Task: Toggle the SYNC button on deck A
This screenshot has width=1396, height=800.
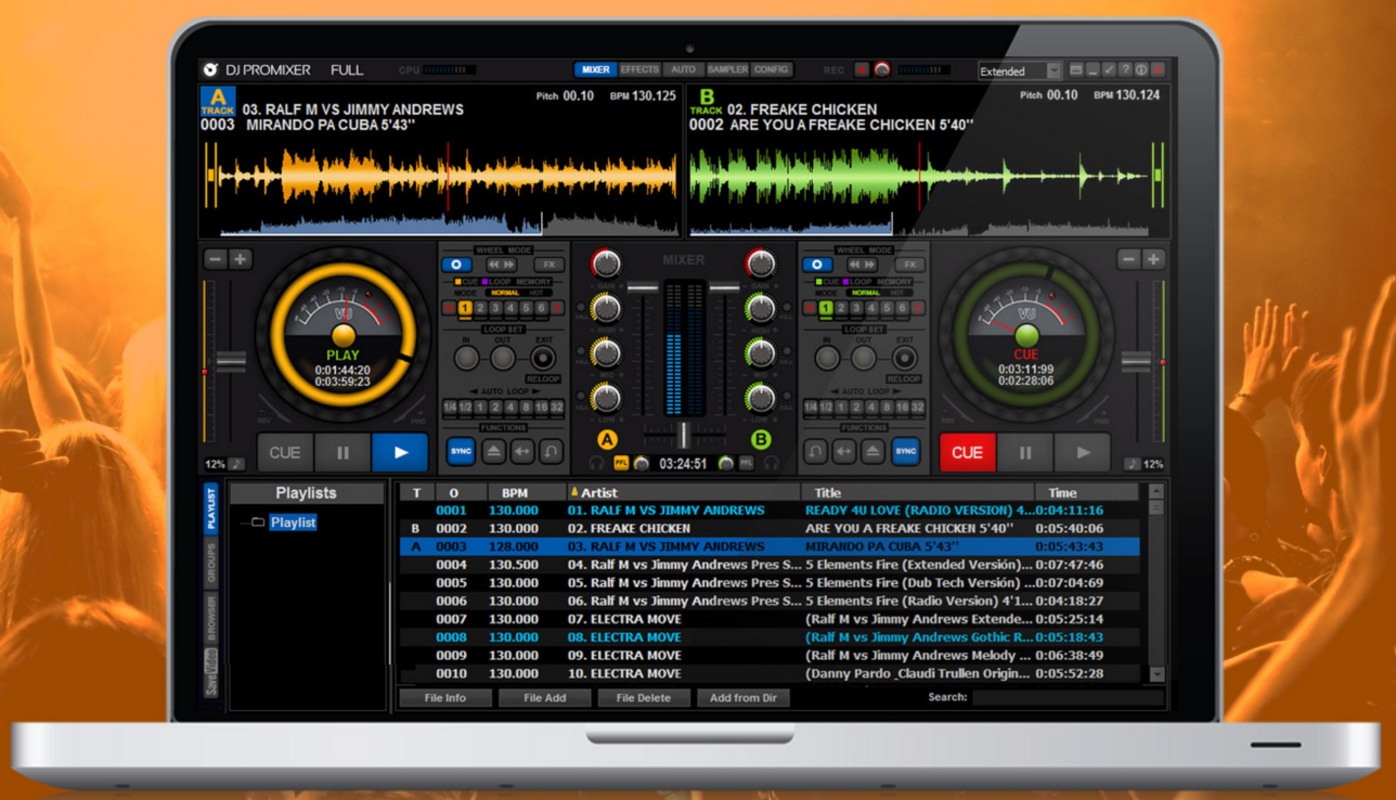Action: (461, 452)
